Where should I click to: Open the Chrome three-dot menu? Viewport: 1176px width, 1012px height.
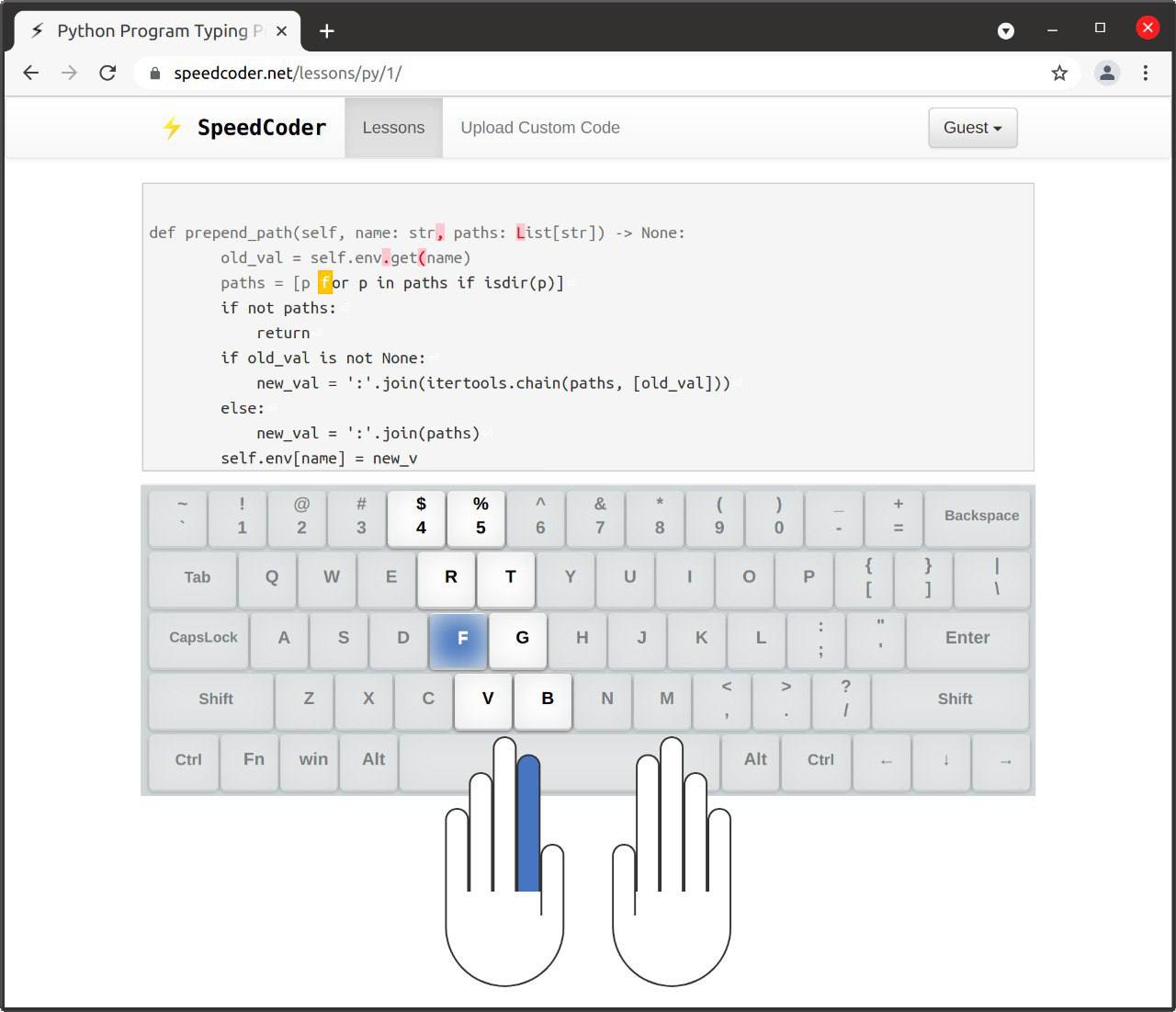click(1146, 73)
